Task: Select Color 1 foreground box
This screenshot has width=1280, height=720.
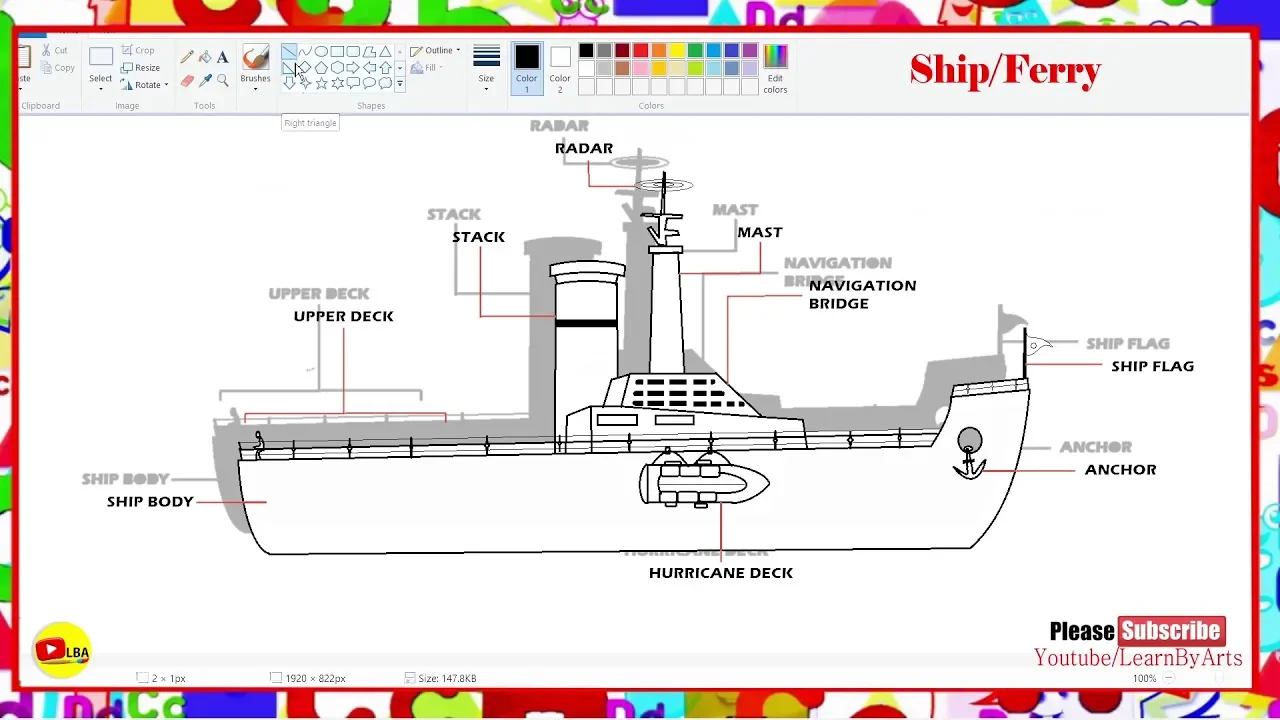Action: point(527,69)
